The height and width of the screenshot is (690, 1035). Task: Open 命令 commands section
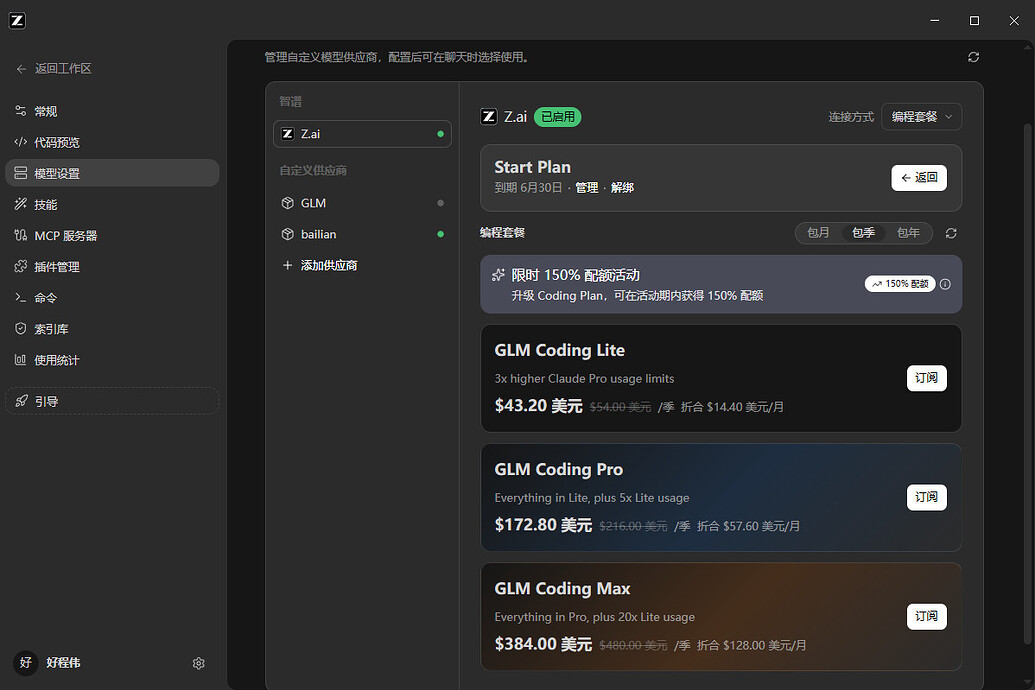point(112,297)
